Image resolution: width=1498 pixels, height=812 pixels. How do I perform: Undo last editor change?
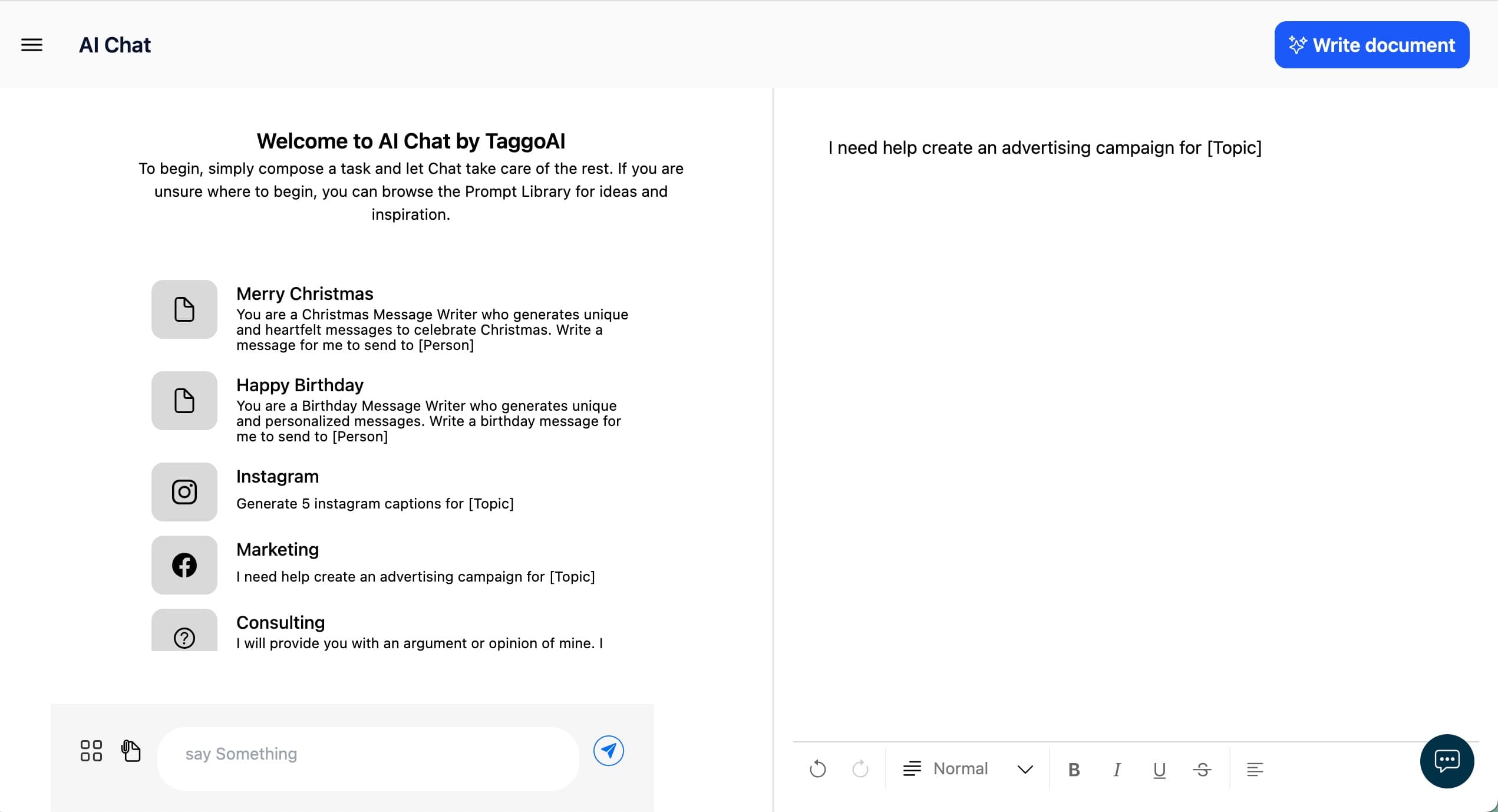point(818,769)
